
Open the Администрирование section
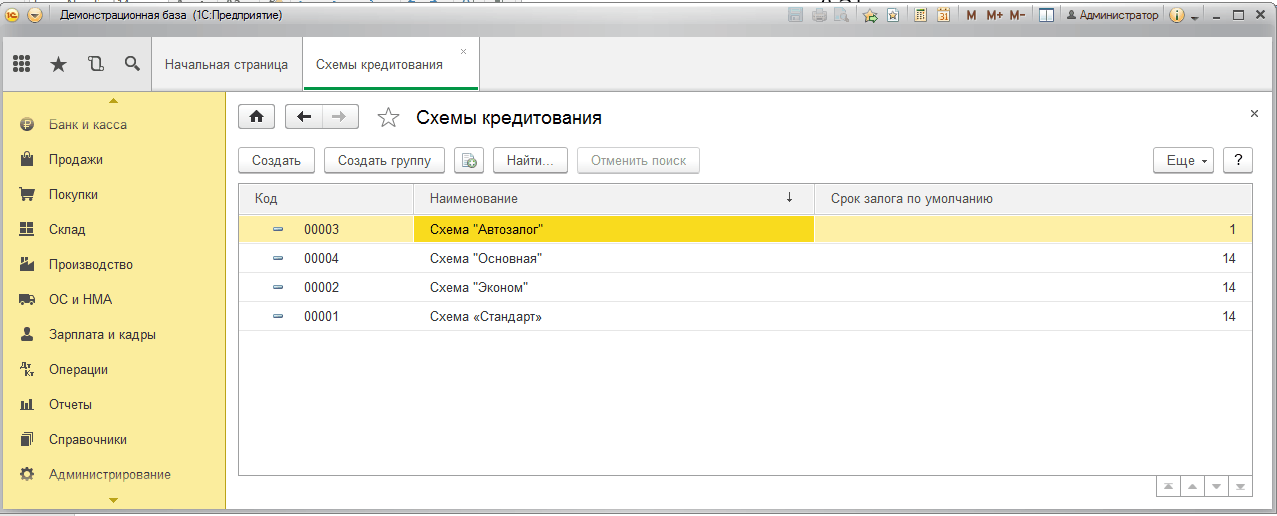click(x=113, y=475)
